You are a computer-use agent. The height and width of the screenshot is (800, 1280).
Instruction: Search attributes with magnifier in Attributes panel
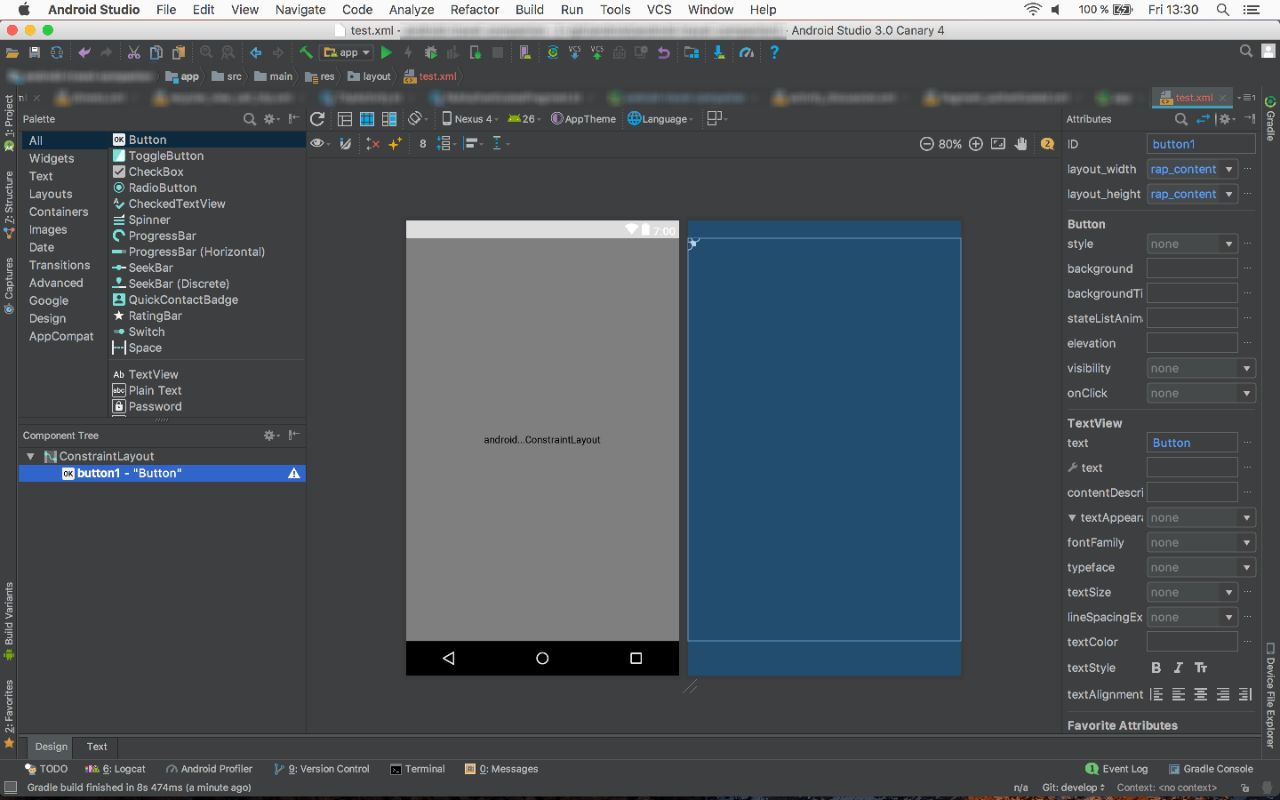point(1181,119)
